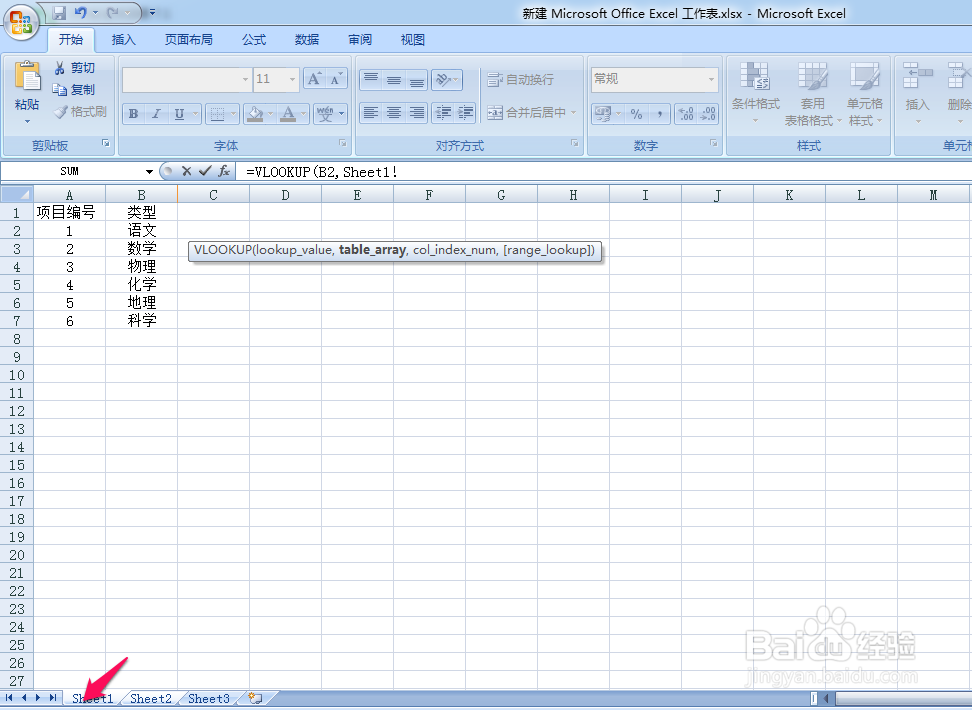Click into the formula bar

coord(604,172)
